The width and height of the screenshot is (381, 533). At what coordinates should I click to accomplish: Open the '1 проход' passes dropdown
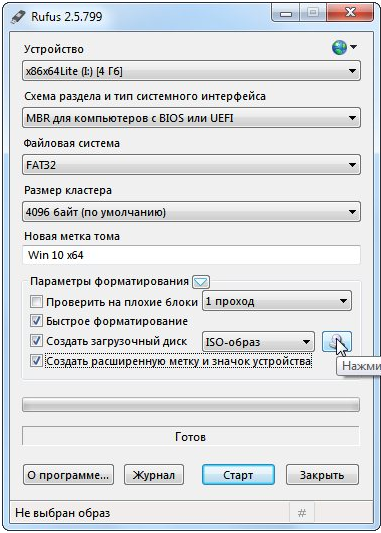point(277,301)
